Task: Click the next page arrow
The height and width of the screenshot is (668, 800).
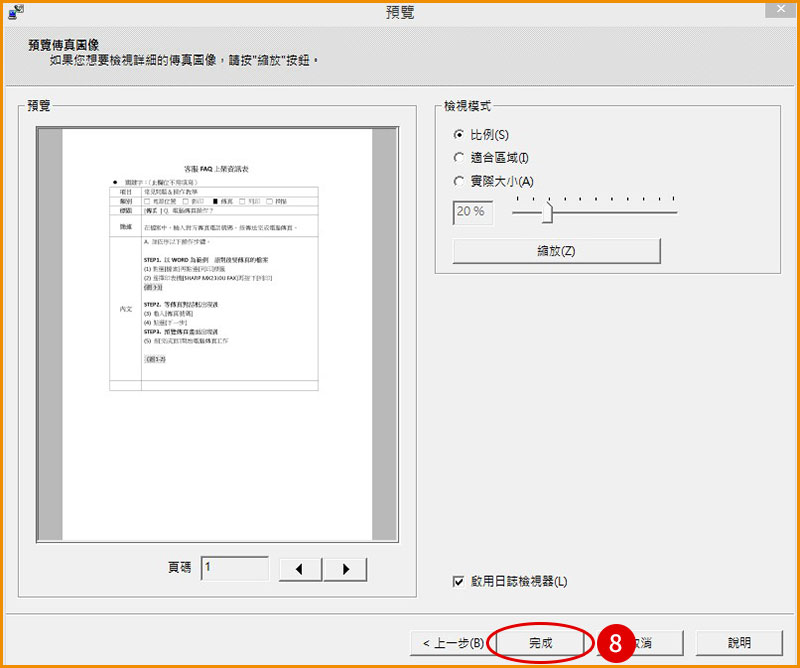Action: pyautogui.click(x=345, y=568)
